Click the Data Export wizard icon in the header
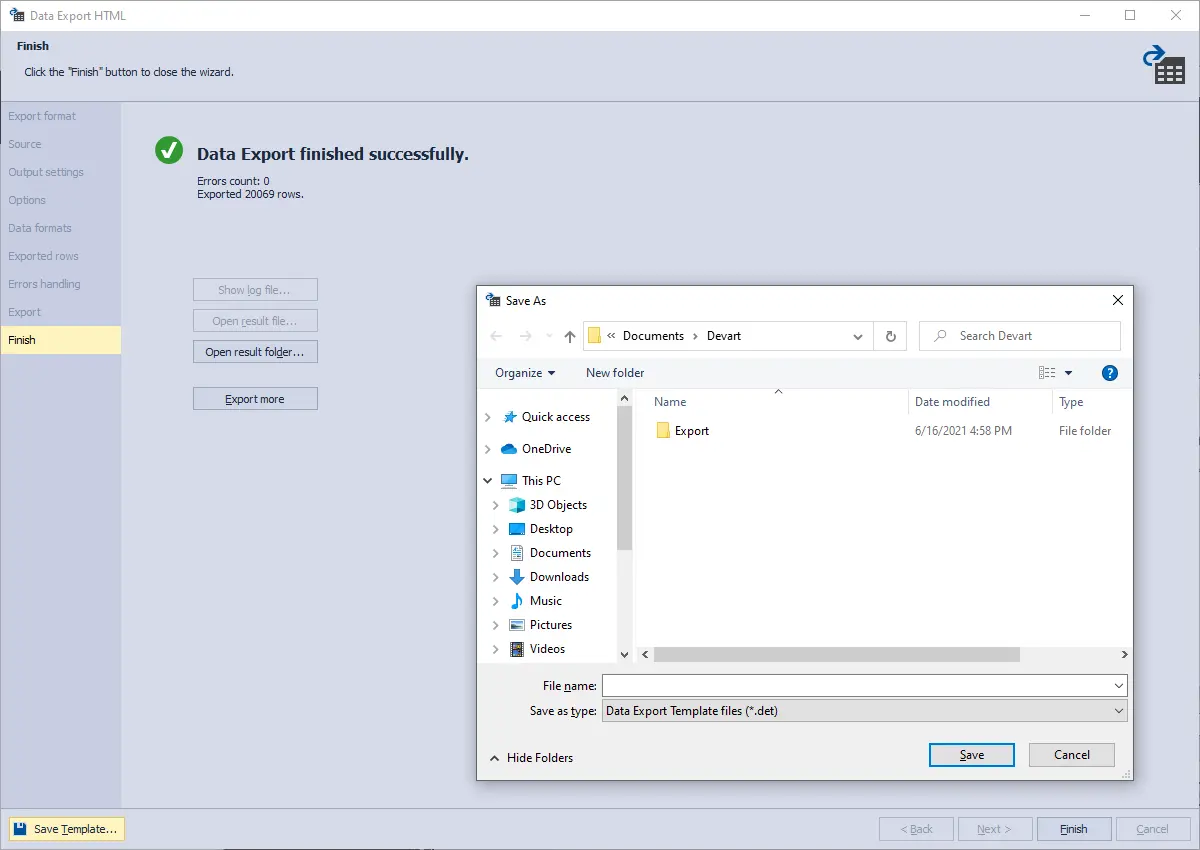This screenshot has height=850, width=1200. pos(1166,65)
